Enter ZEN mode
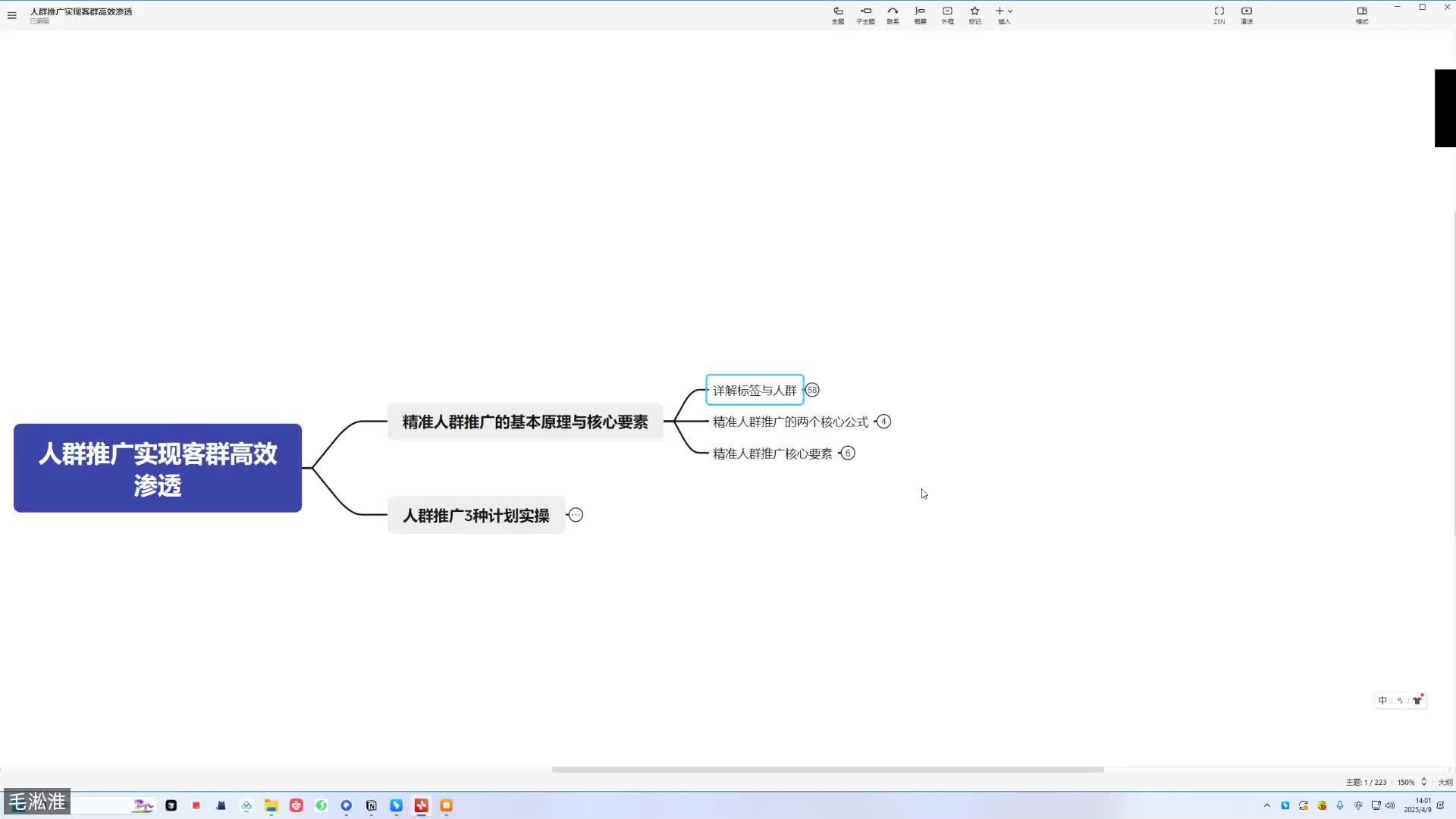 (1219, 14)
